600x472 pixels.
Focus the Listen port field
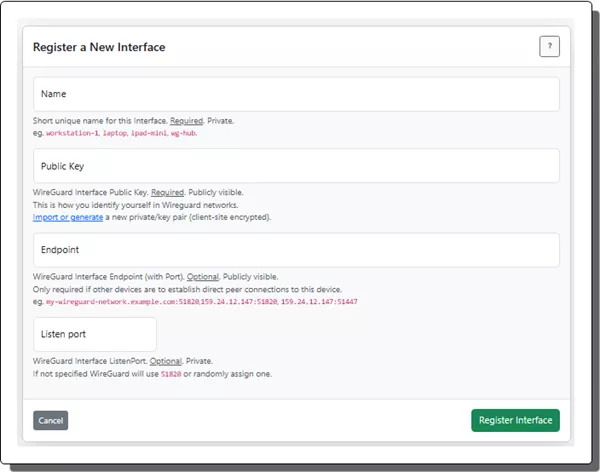95,334
